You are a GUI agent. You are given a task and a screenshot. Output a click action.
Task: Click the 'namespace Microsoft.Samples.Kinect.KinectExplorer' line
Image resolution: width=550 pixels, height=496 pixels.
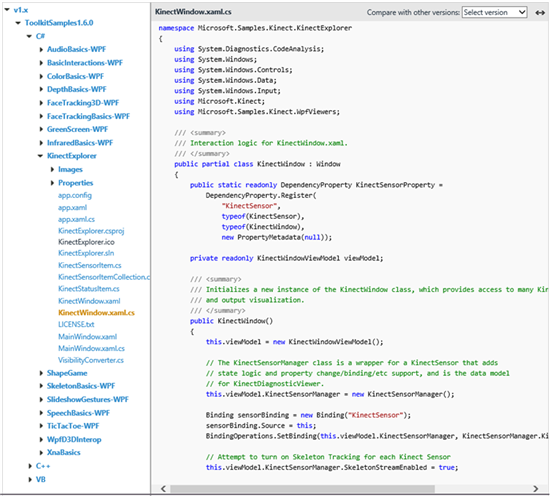point(255,28)
